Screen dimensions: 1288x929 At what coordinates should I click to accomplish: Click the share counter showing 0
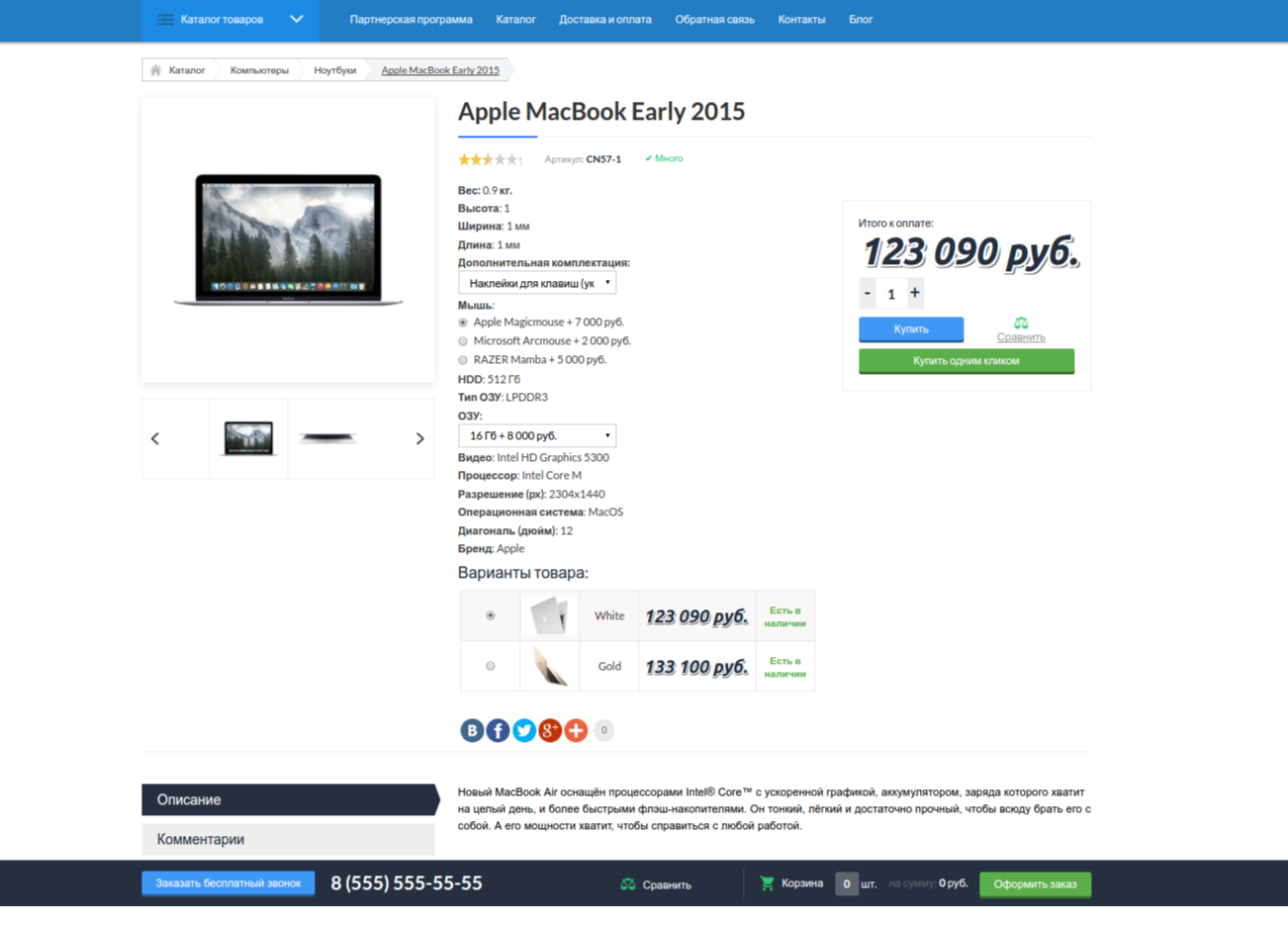pos(603,730)
